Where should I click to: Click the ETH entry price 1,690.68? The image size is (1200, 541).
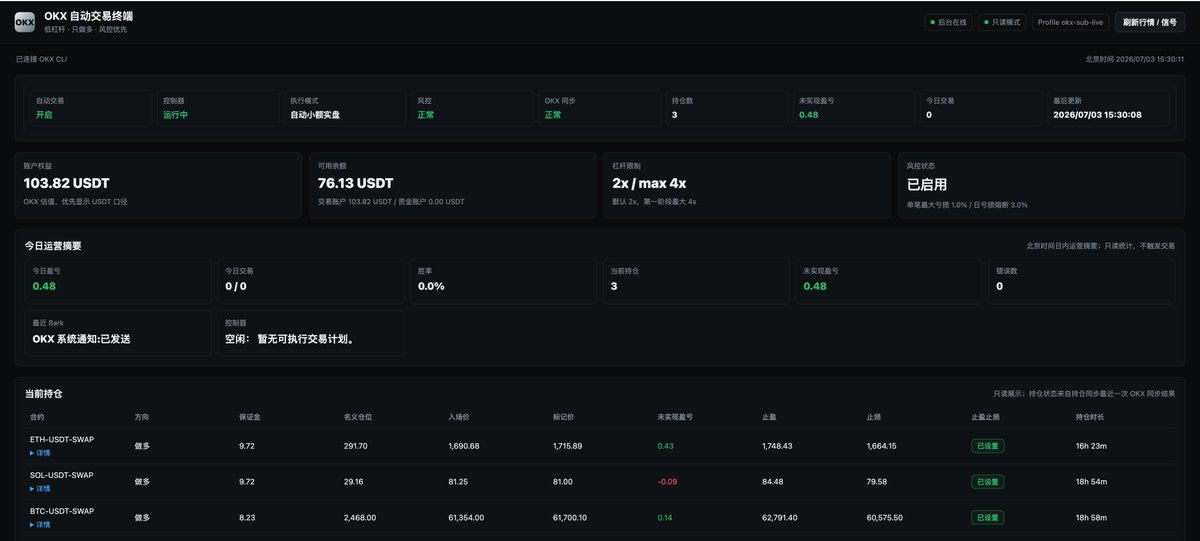464,446
